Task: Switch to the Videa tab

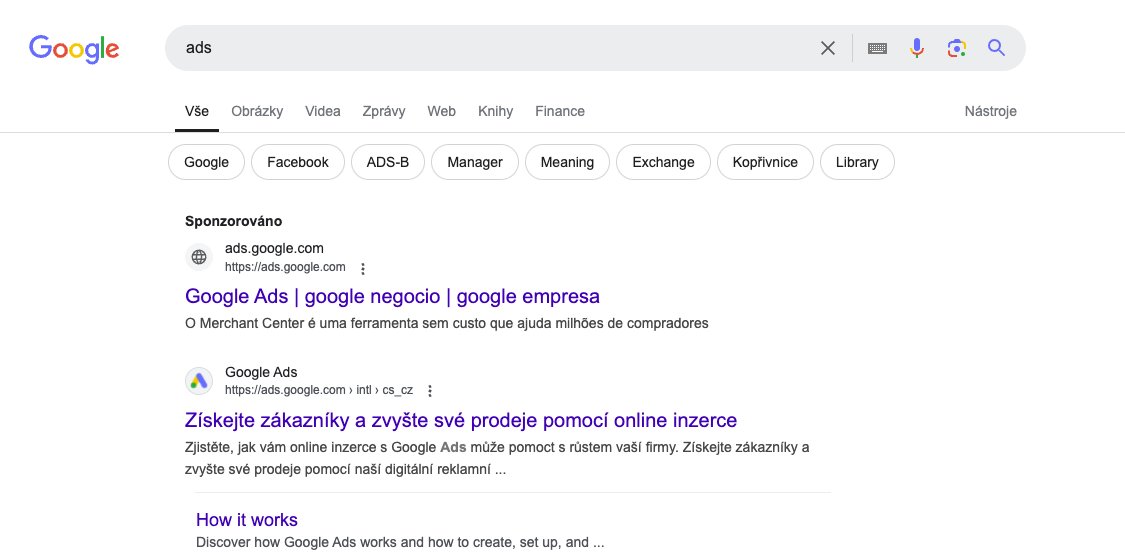Action: [323, 111]
